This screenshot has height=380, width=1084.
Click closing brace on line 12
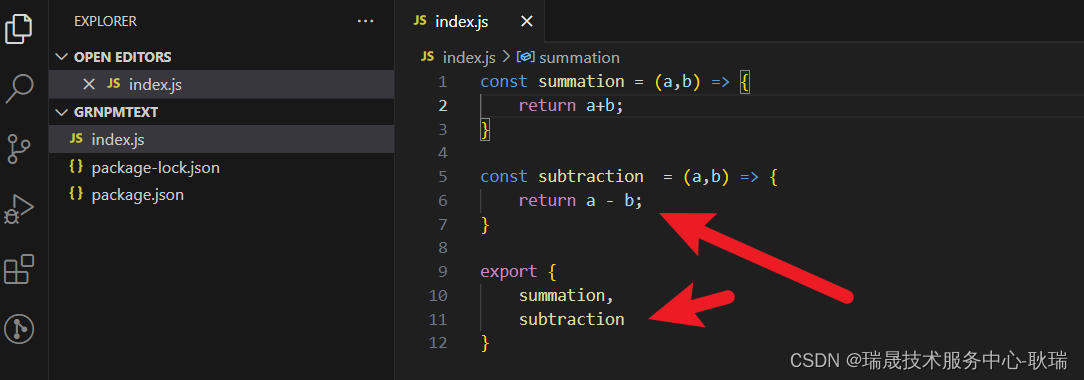pos(485,342)
